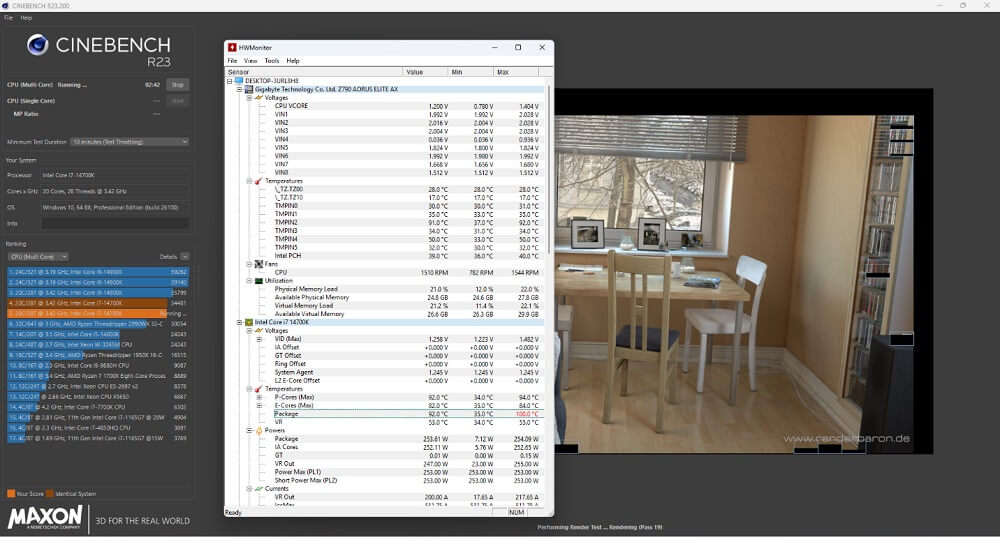Click the Cinebench sphere logo icon
The height and width of the screenshot is (537, 1000).
(x=39, y=45)
